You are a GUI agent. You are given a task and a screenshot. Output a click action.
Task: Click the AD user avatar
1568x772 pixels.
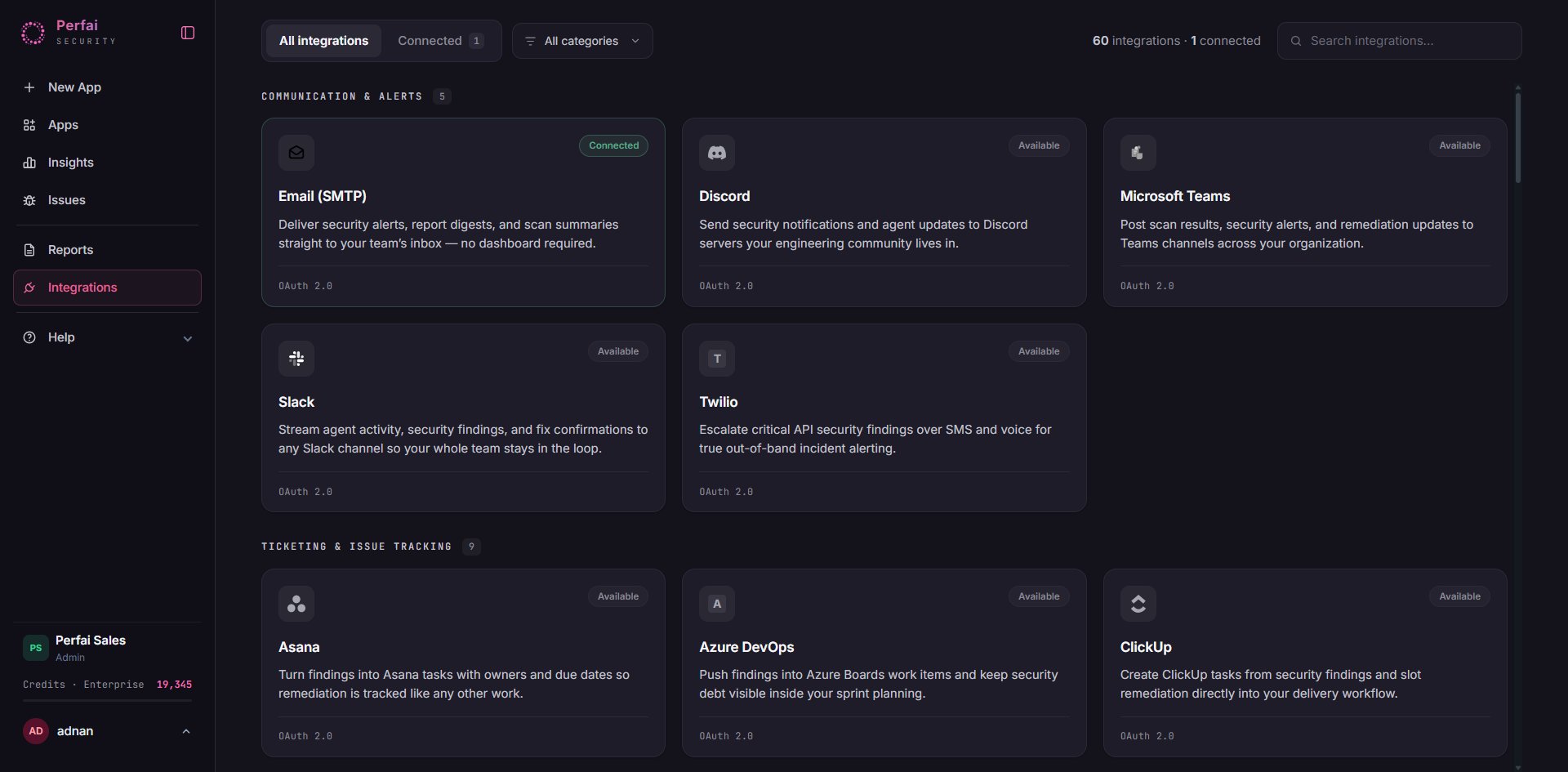(x=36, y=731)
